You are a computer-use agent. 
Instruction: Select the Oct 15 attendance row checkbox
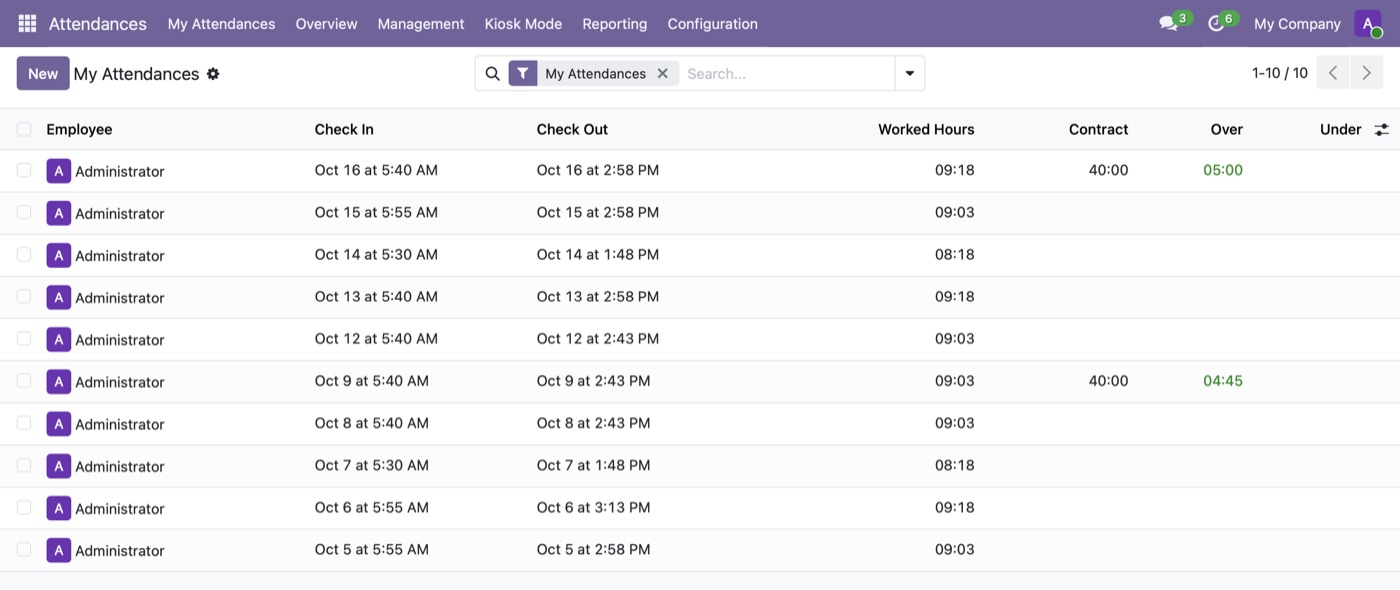pos(24,212)
